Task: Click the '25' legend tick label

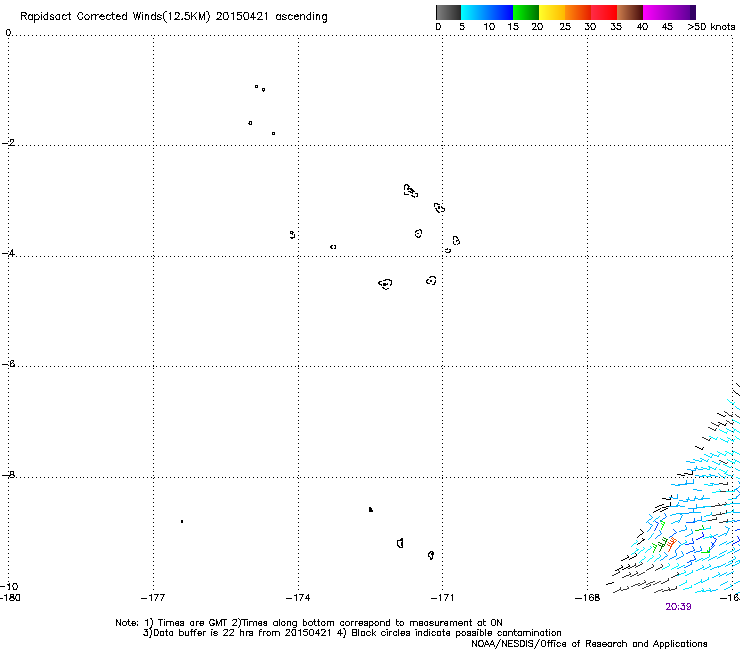Action: [x=565, y=27]
